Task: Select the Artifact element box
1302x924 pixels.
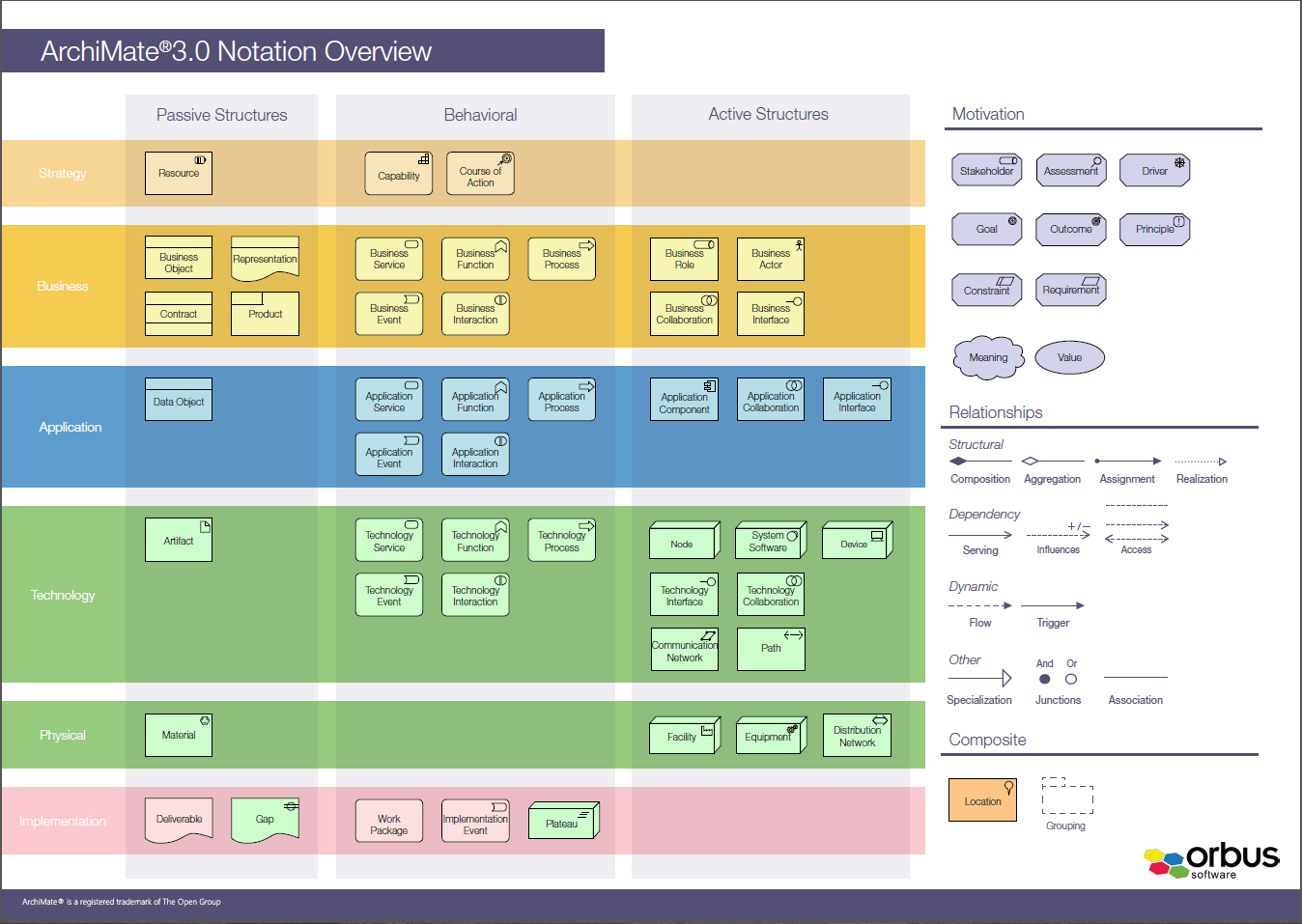Action: point(179,540)
